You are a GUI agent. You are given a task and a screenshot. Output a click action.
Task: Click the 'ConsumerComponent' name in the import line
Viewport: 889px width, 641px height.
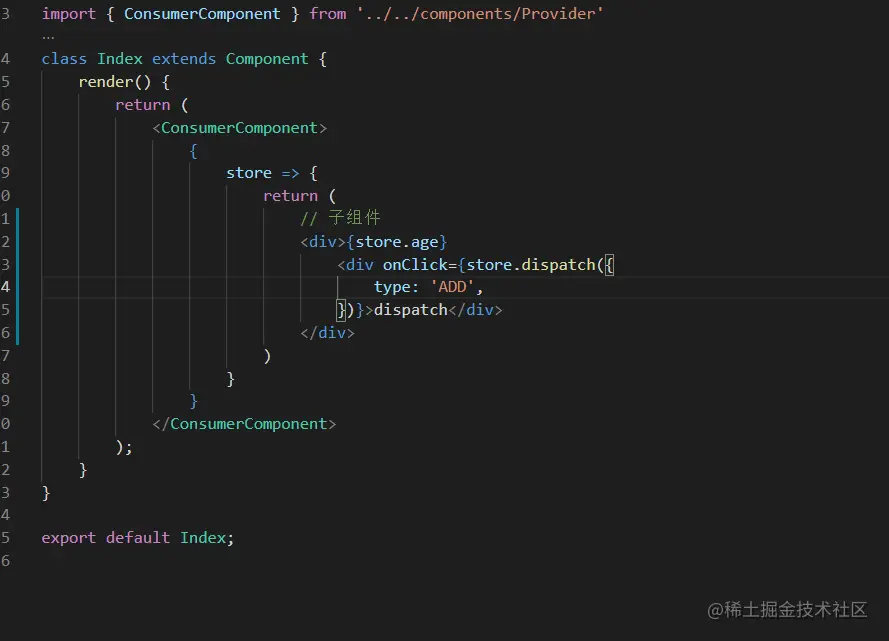(202, 14)
